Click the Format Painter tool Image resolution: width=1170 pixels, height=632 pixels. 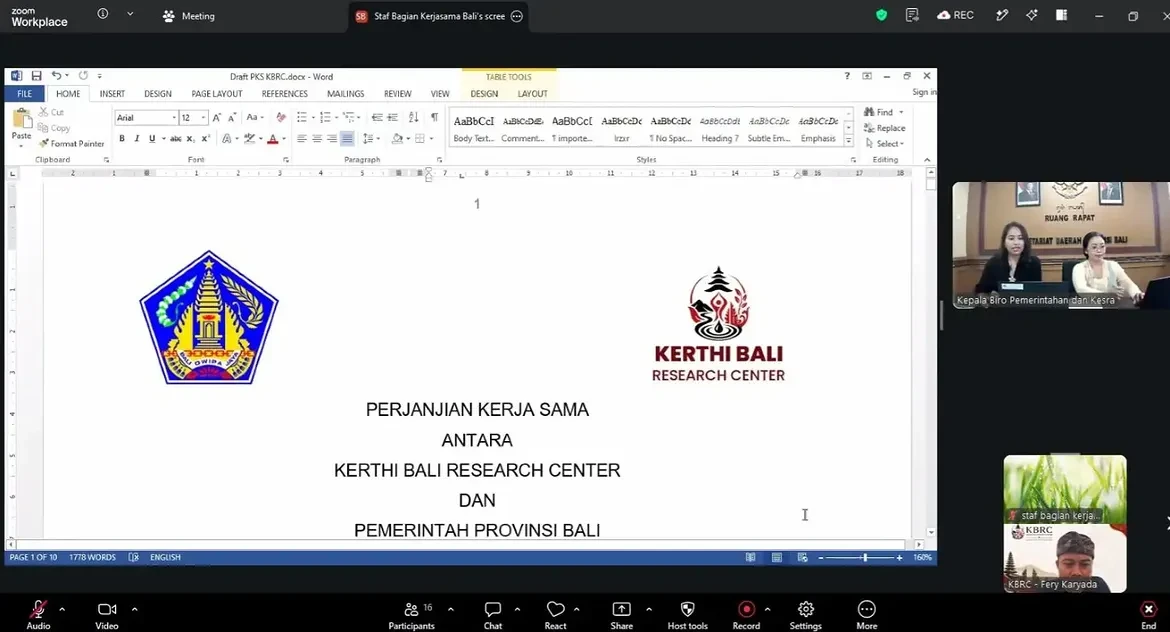[72, 143]
